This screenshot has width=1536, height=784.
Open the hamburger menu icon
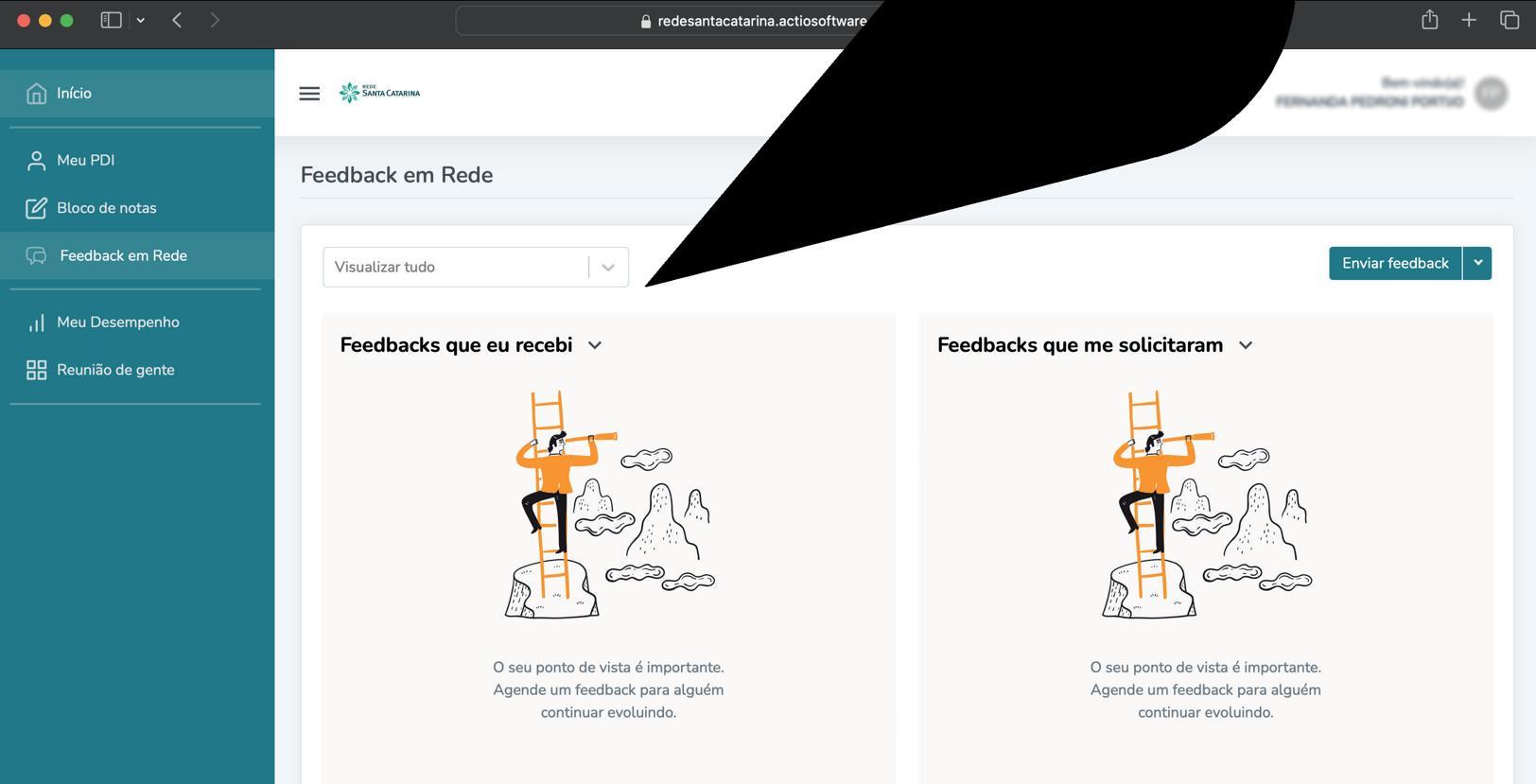[x=309, y=93]
